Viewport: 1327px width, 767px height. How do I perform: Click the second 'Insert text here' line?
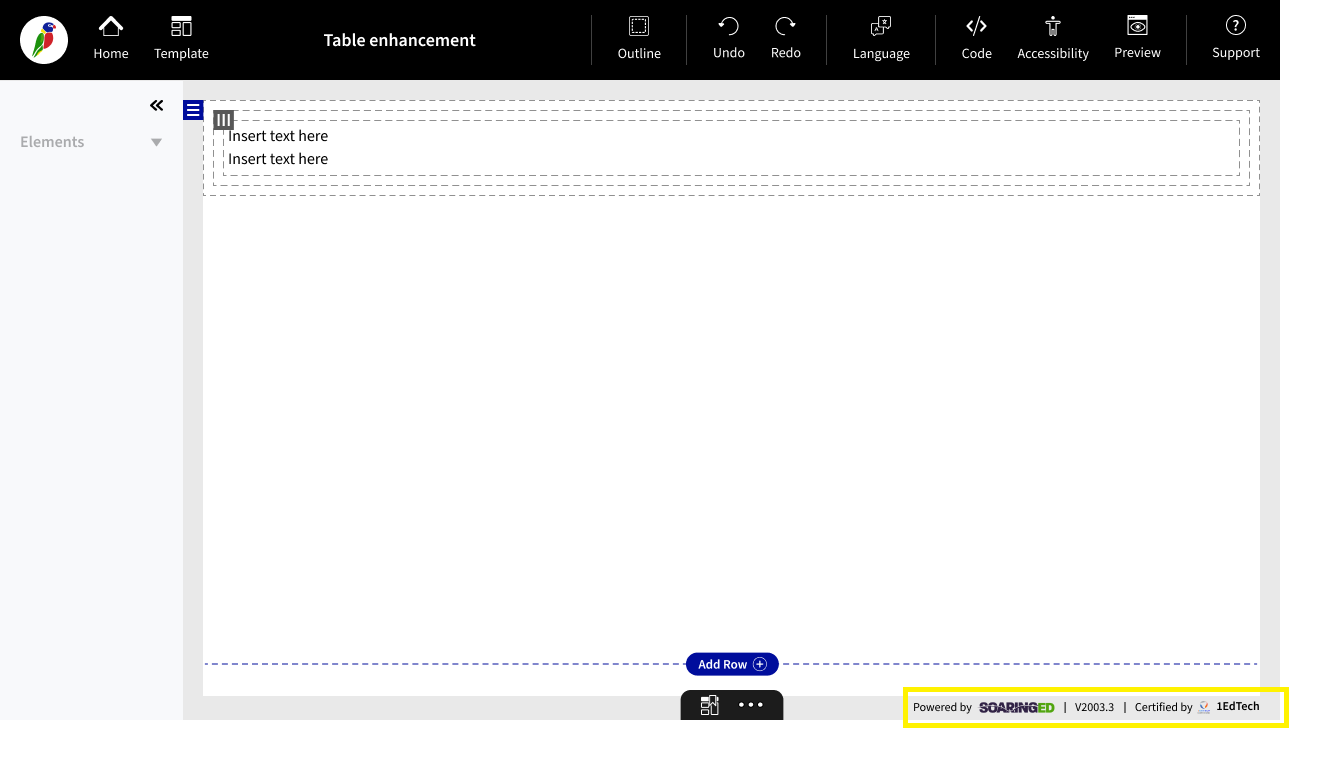coord(278,159)
